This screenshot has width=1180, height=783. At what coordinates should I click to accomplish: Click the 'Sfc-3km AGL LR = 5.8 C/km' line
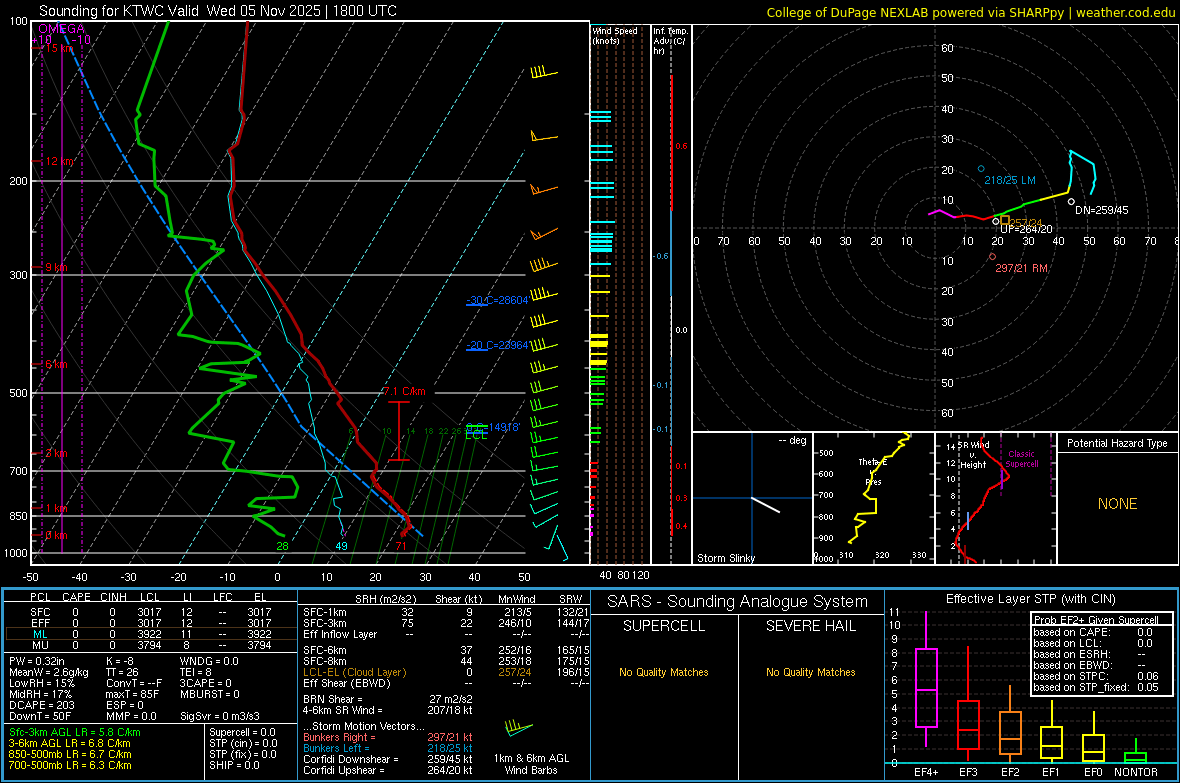(75, 732)
